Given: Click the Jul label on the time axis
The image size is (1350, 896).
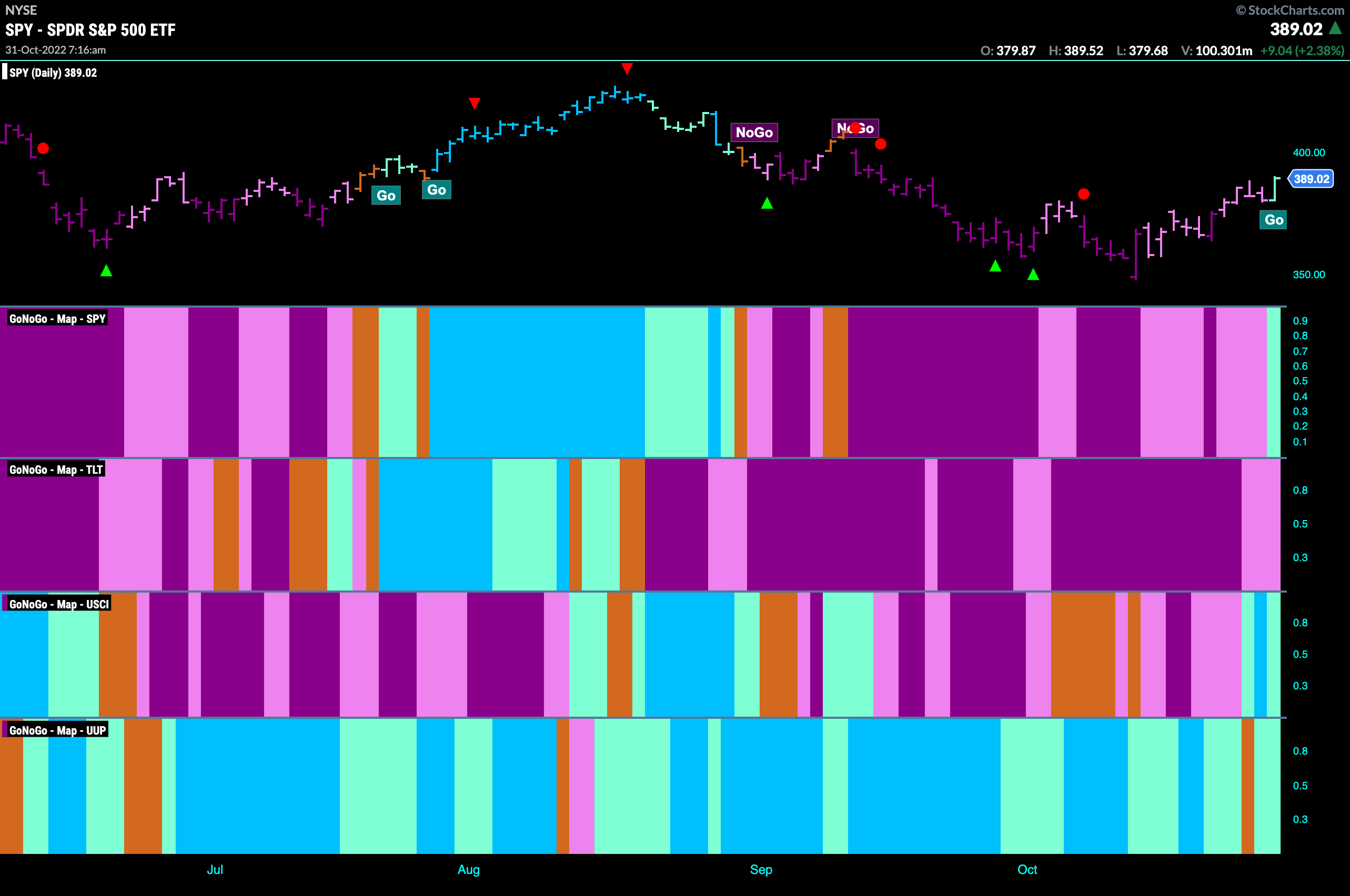Looking at the screenshot, I should (215, 870).
